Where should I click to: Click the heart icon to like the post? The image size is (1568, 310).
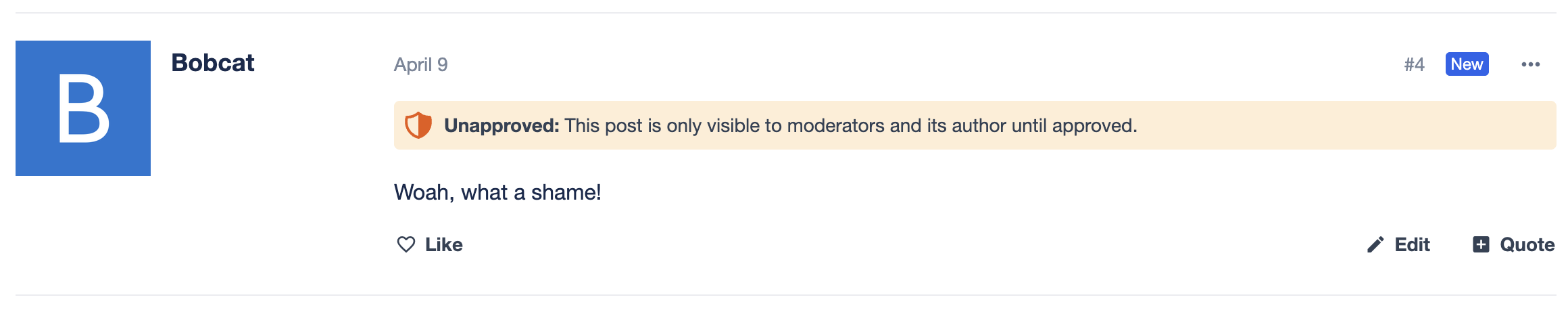point(406,244)
